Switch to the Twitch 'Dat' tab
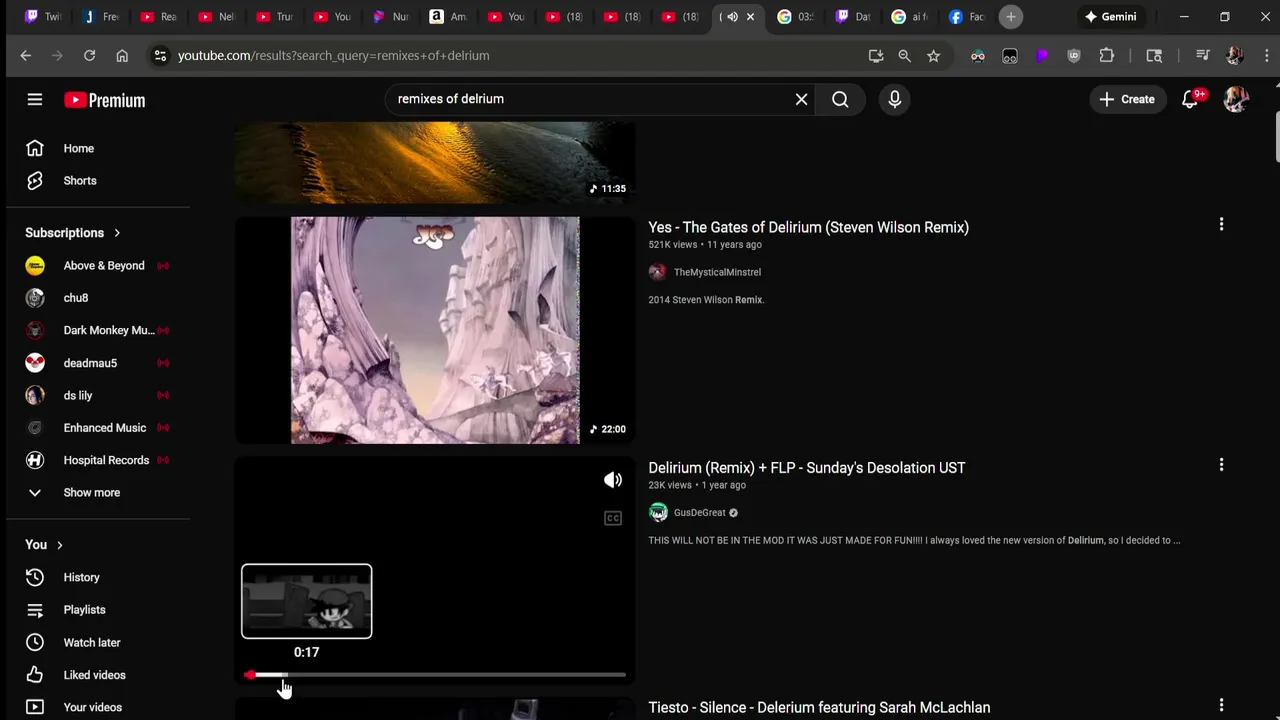This screenshot has height=720, width=1280. click(x=853, y=17)
